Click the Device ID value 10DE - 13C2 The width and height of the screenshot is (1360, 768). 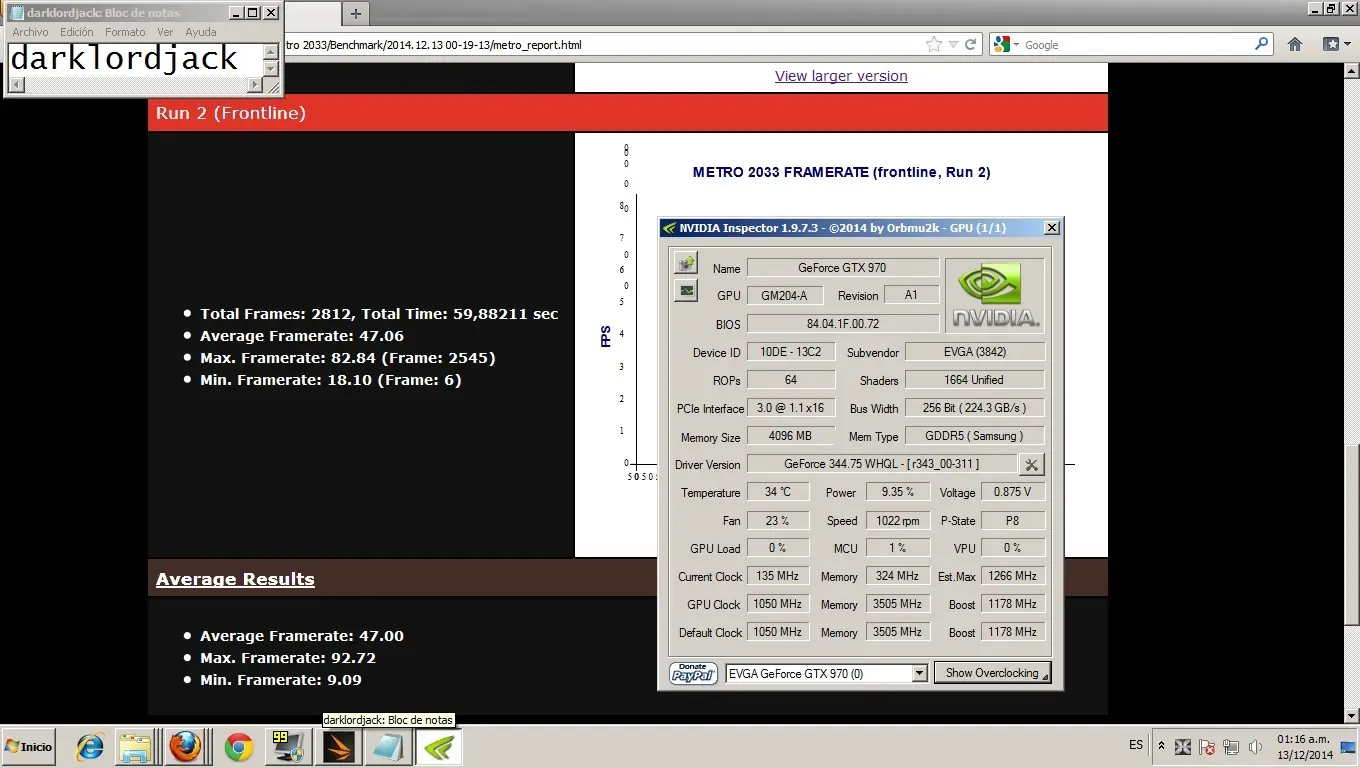[791, 351]
